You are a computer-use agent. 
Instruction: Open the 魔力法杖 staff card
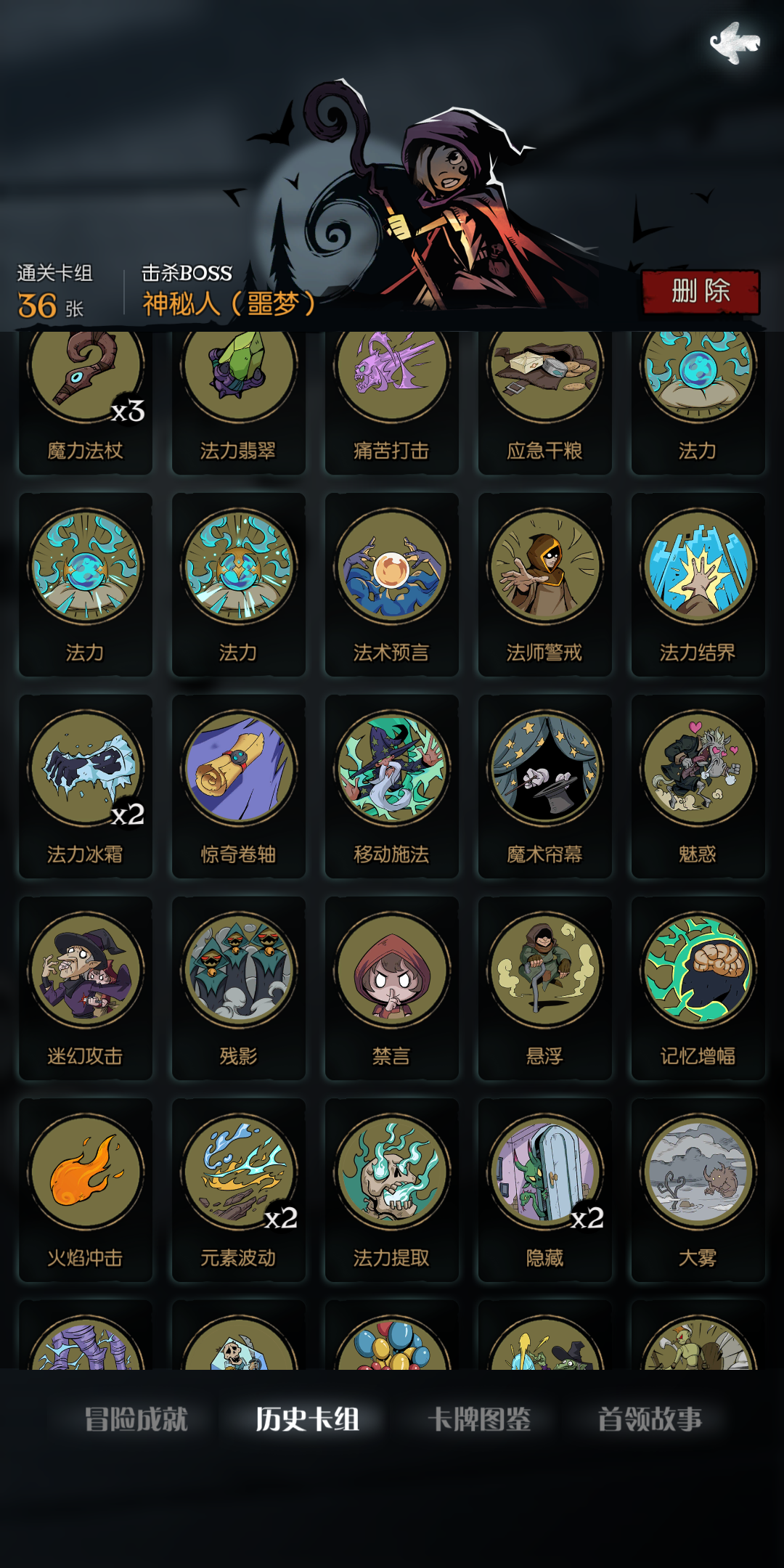click(x=86, y=403)
